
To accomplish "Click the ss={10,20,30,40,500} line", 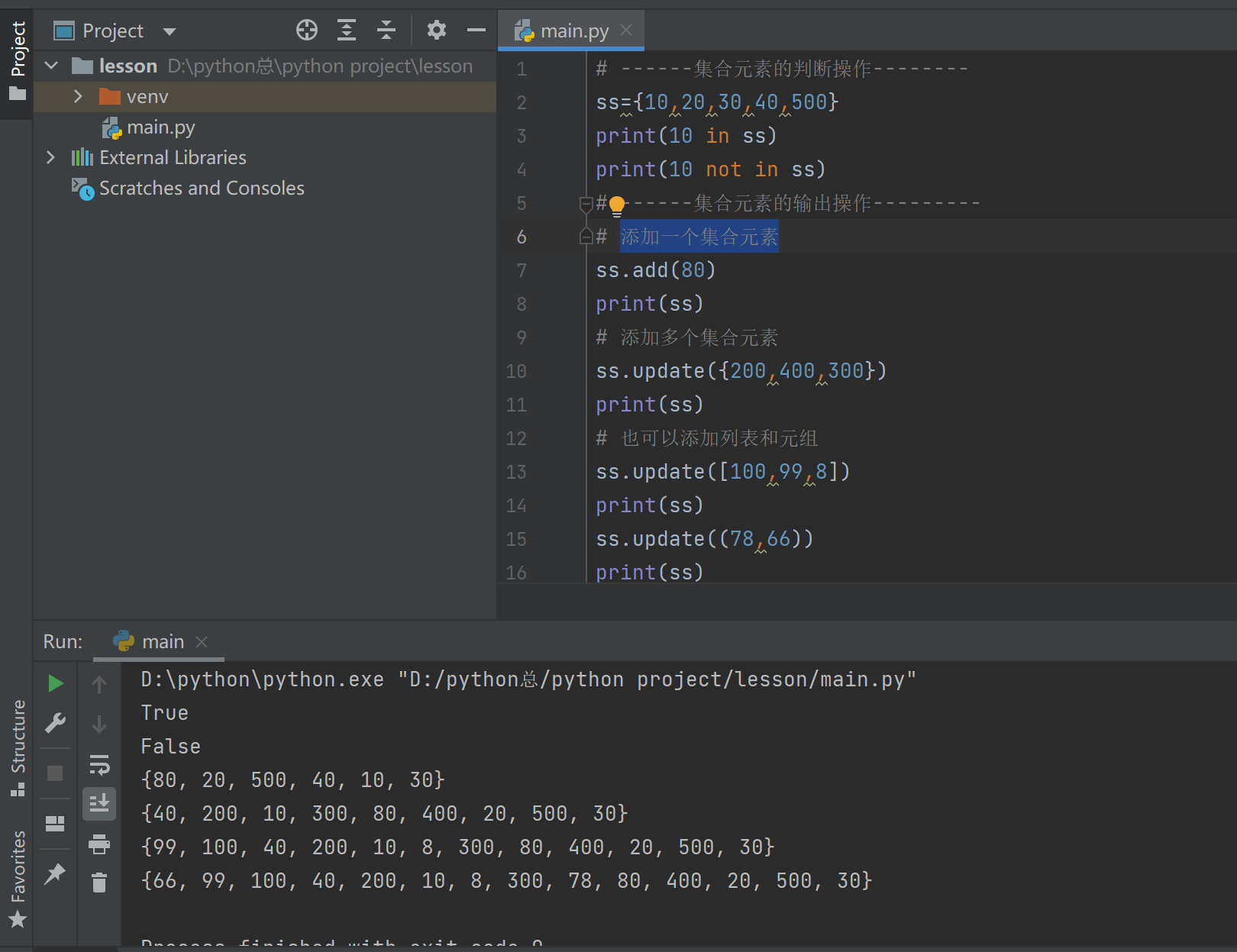I will point(717,102).
